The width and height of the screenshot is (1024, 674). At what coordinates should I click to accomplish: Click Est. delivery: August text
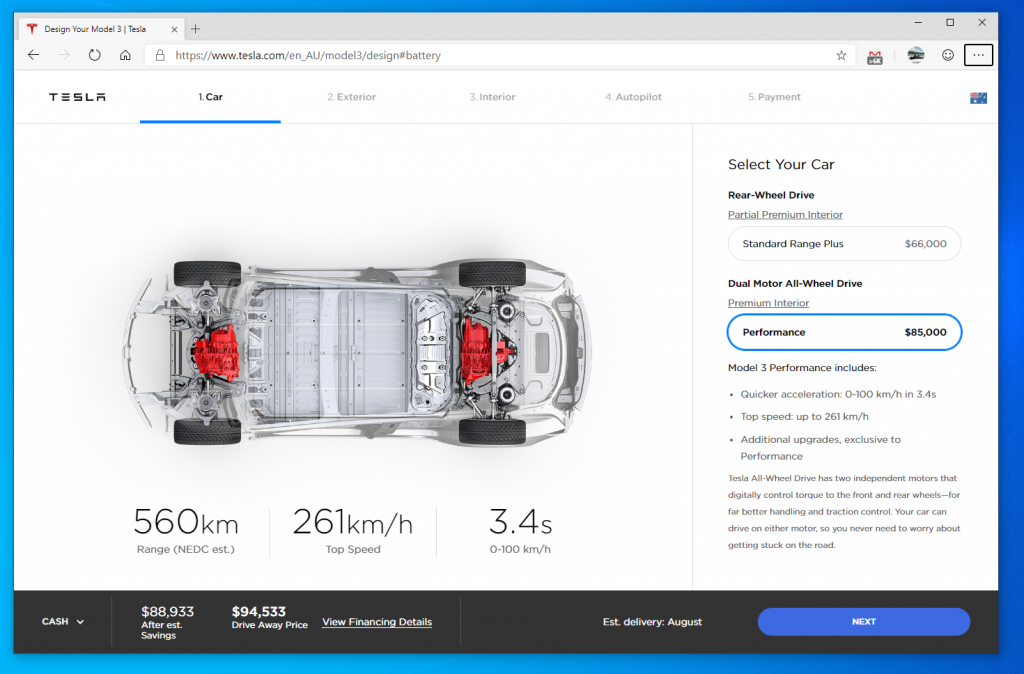(652, 622)
